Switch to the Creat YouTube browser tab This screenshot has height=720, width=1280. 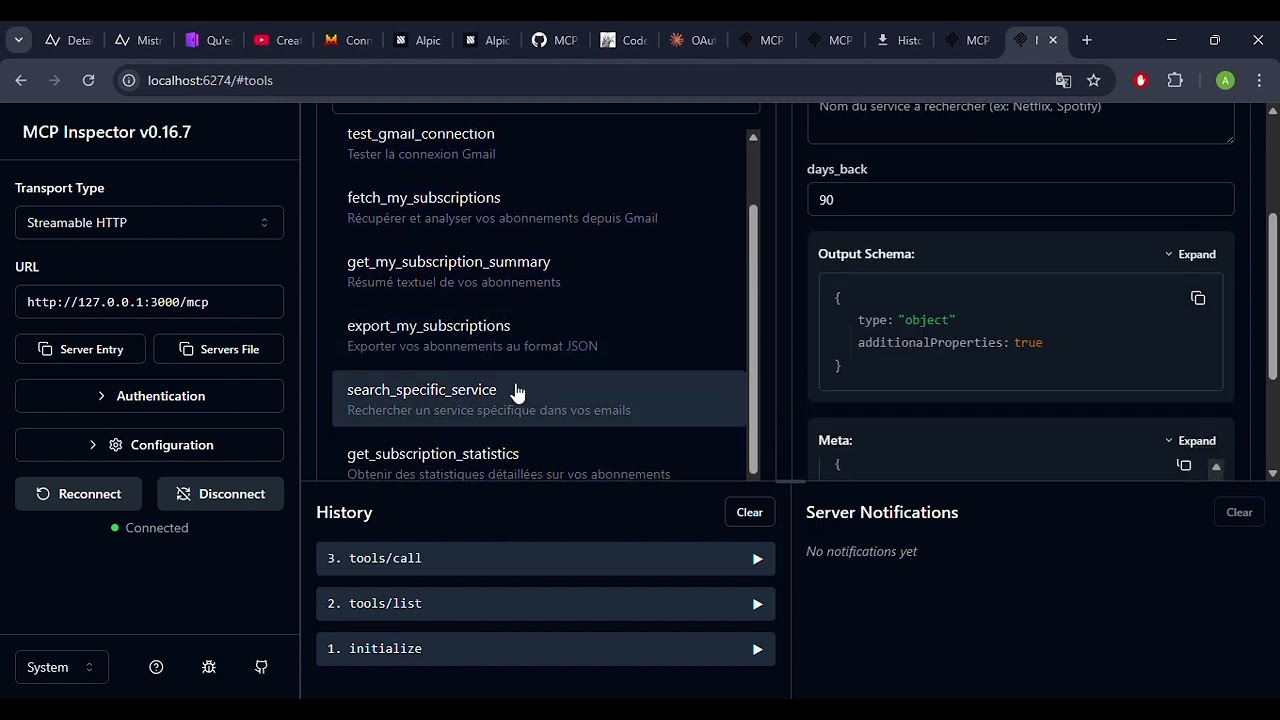[x=278, y=40]
